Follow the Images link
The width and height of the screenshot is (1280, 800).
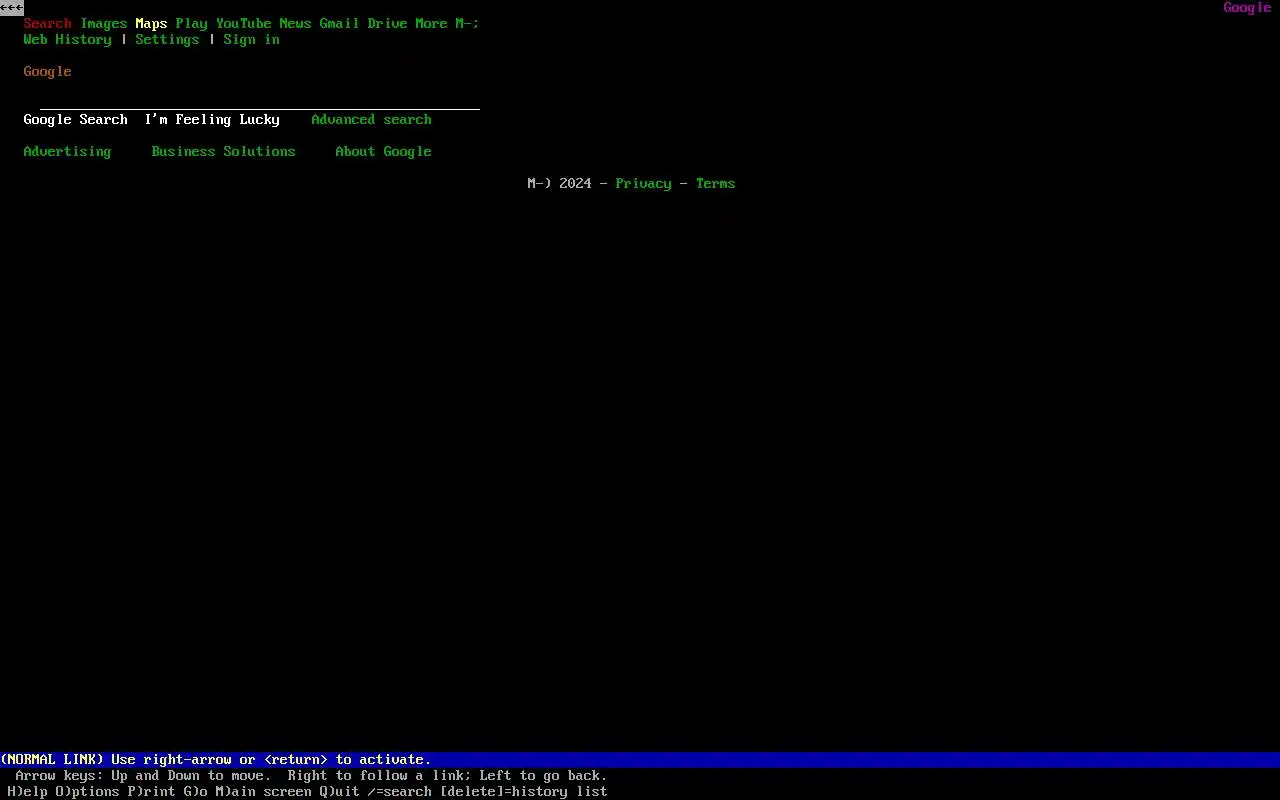point(104,24)
